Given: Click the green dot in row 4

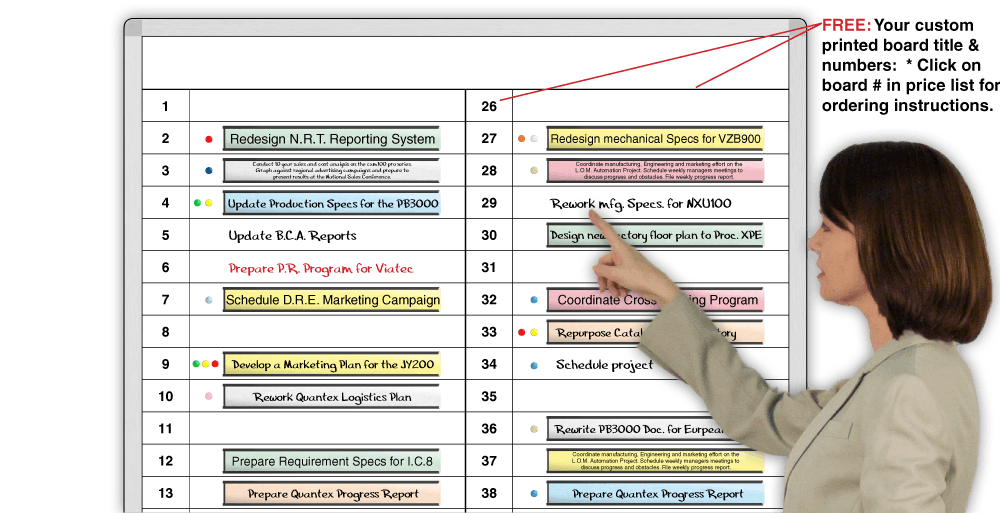Looking at the screenshot, I should tap(198, 203).
